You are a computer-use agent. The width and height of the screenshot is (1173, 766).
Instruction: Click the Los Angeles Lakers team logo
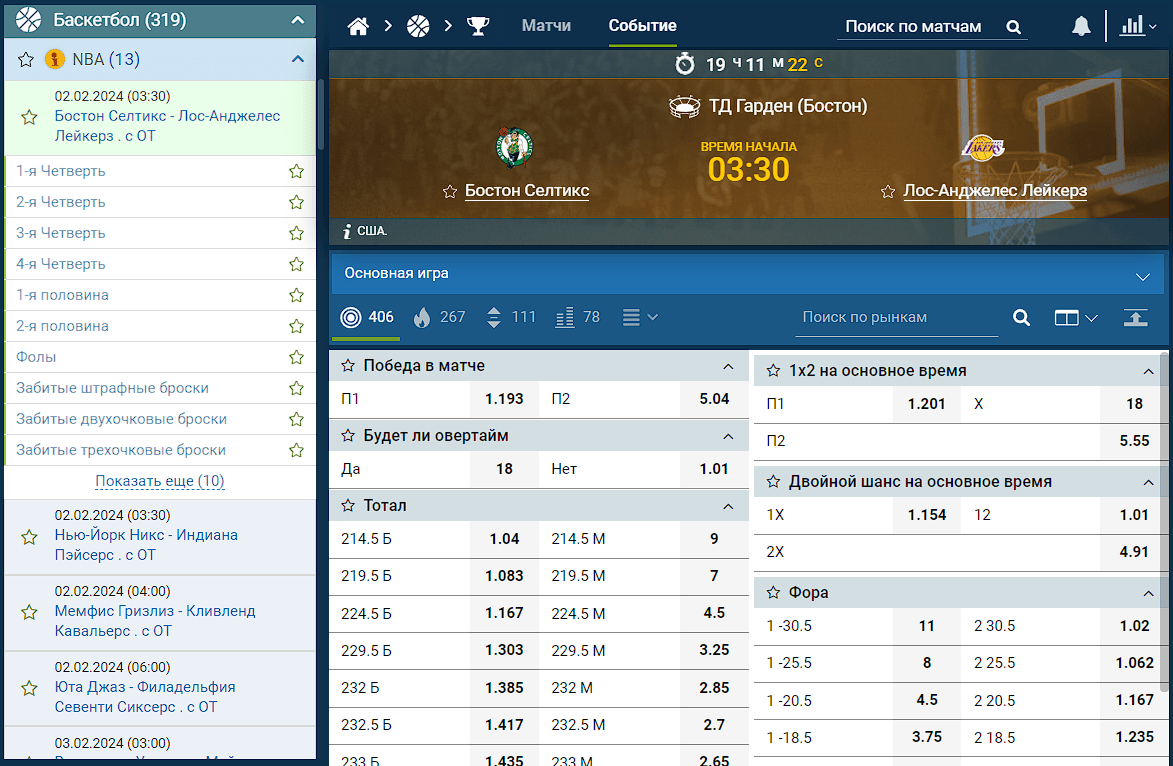982,148
